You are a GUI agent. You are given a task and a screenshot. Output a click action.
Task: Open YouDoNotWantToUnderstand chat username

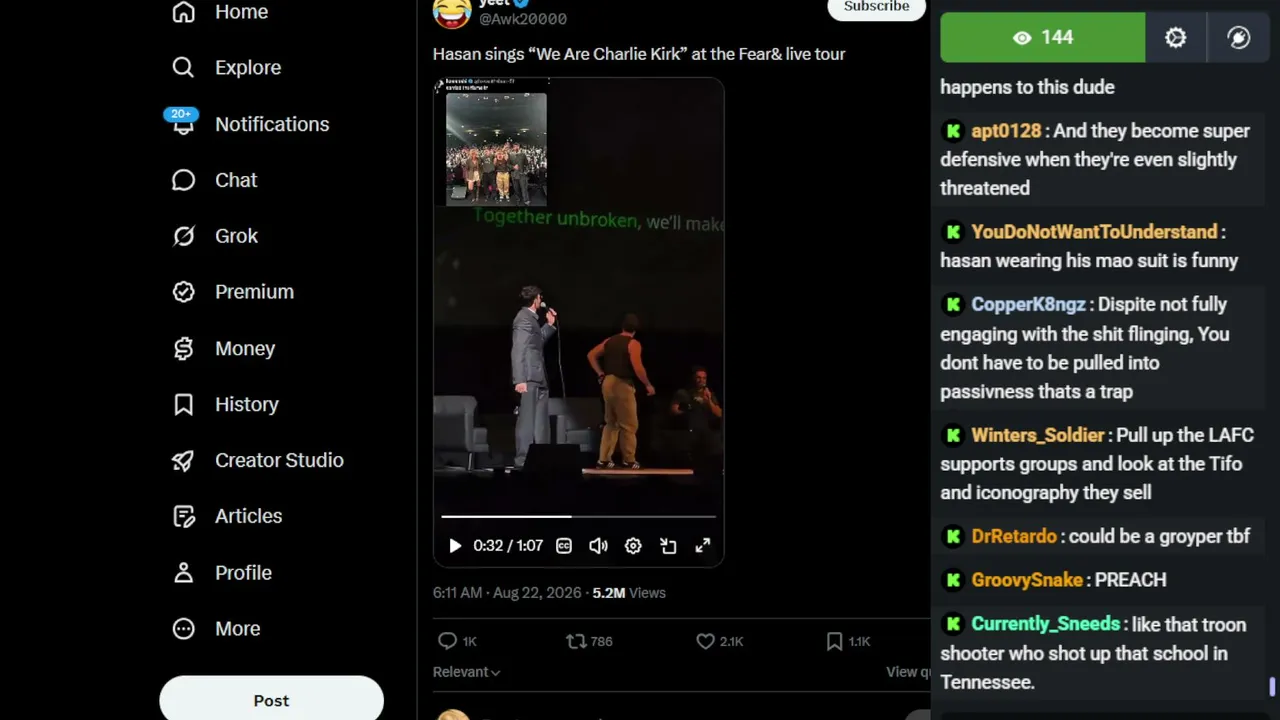[1094, 232]
